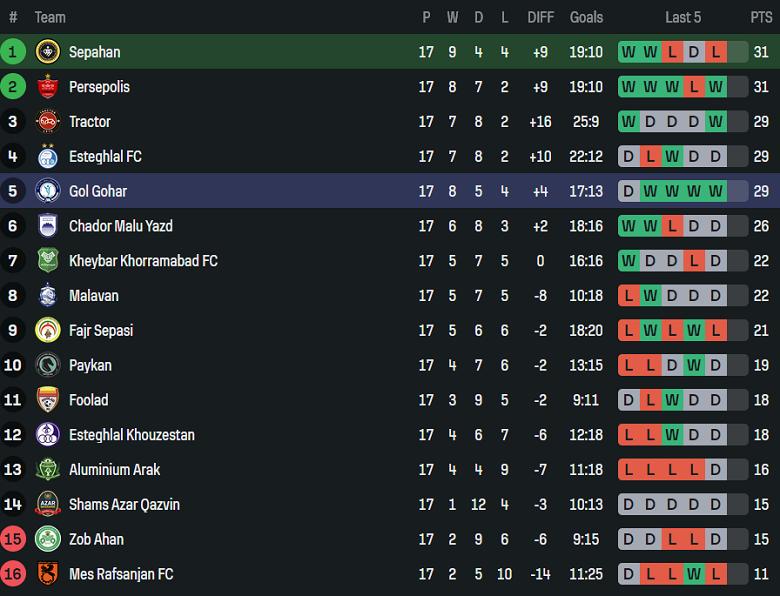Click the Aluminium Arak team crest
The height and width of the screenshot is (596, 780).
pos(48,470)
